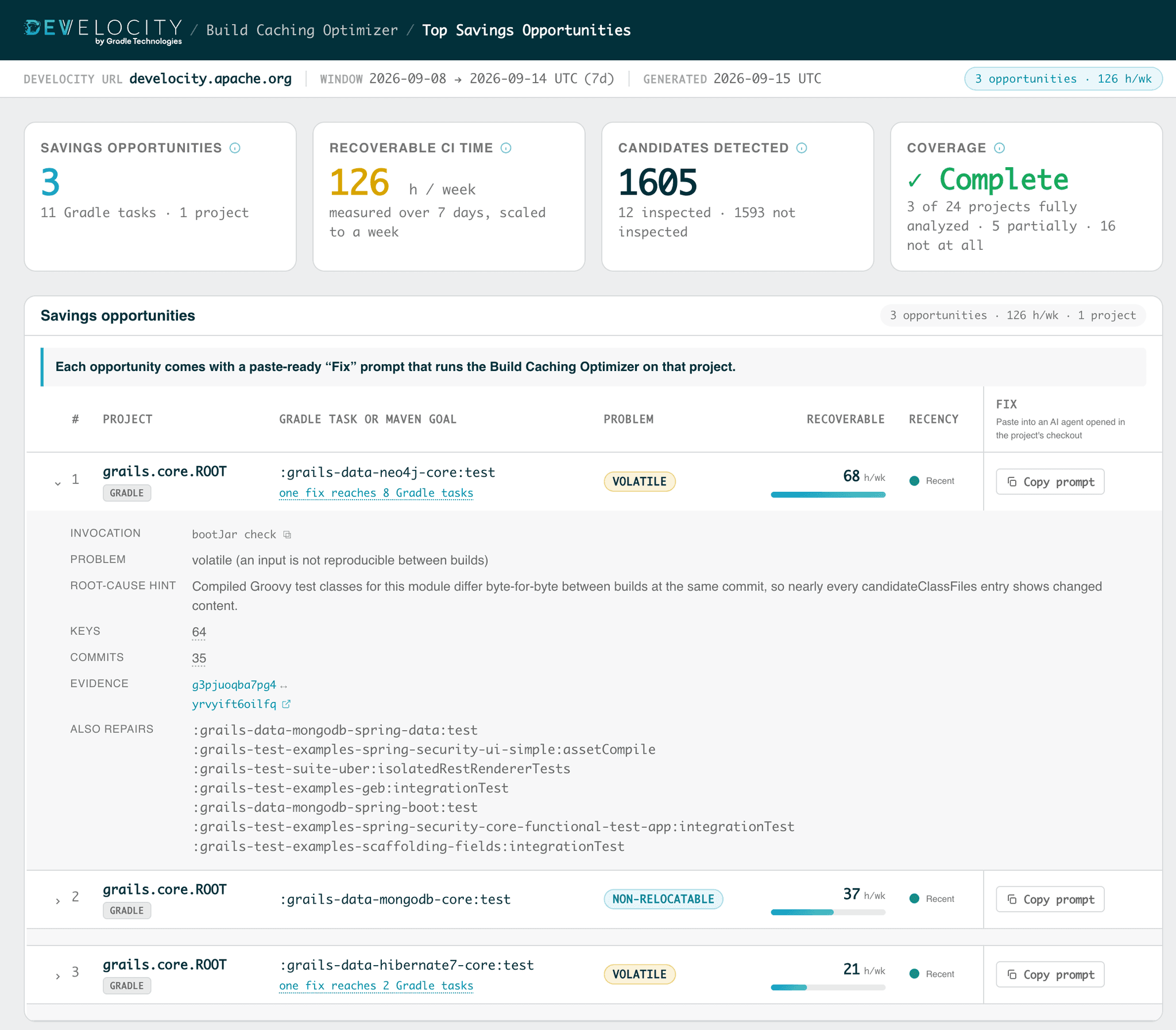Select ':grails-test-examples-geb:integrationTest' entry
Viewport: 1176px width, 1030px height.
coord(350,788)
